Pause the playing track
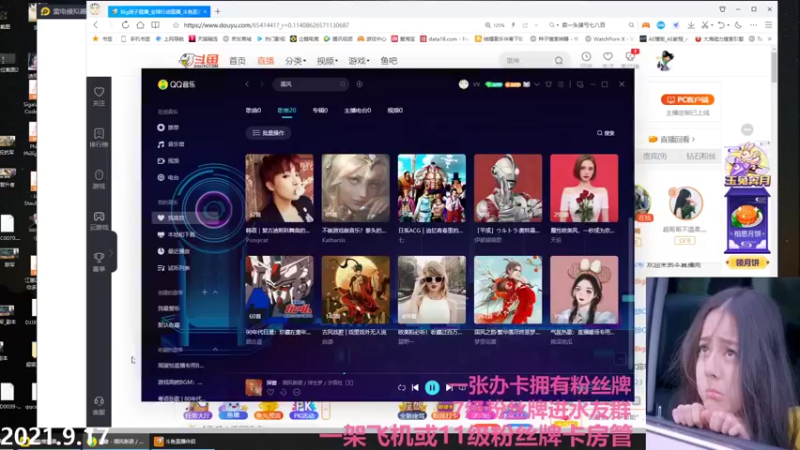 (432, 388)
